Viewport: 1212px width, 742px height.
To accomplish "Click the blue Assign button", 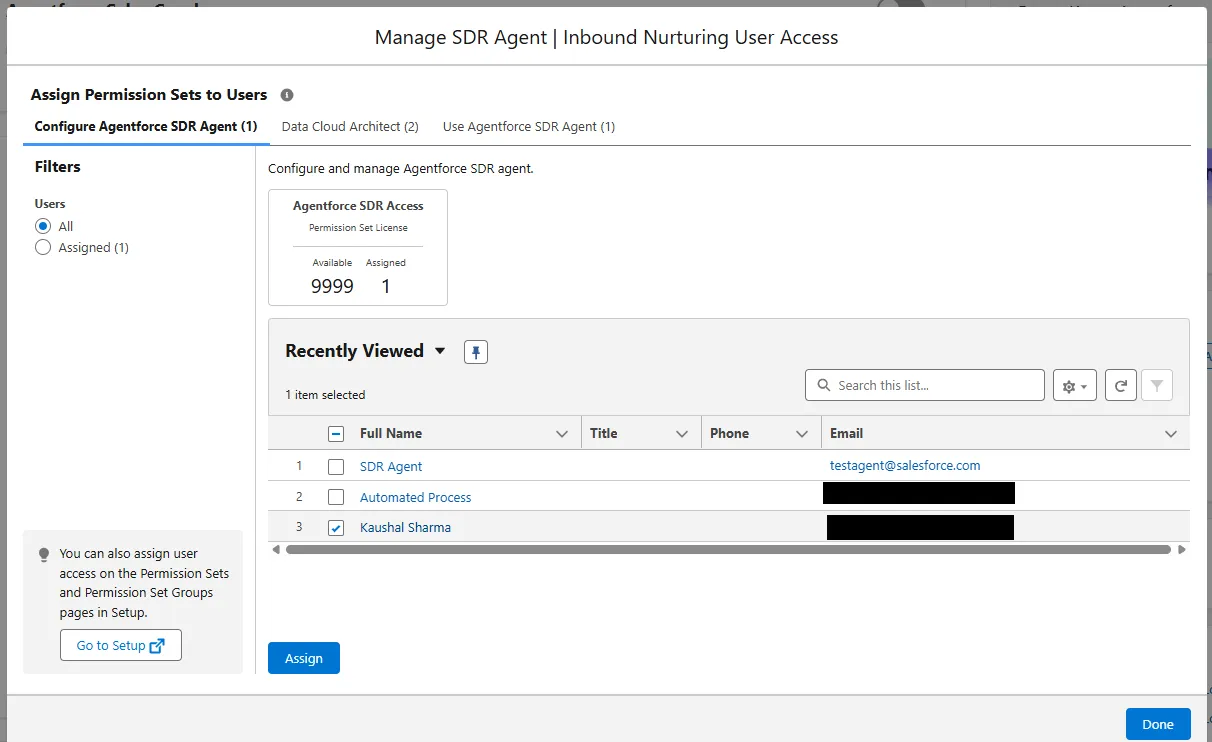I will click(304, 658).
